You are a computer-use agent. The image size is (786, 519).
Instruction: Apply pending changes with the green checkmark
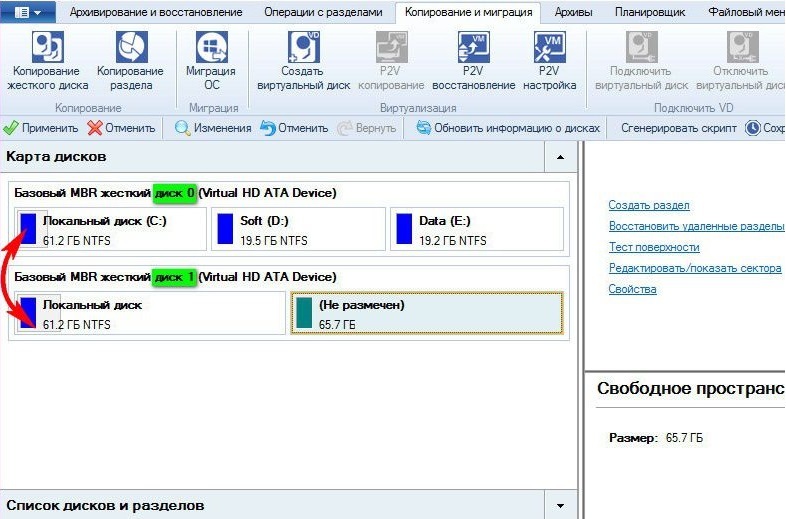point(41,128)
